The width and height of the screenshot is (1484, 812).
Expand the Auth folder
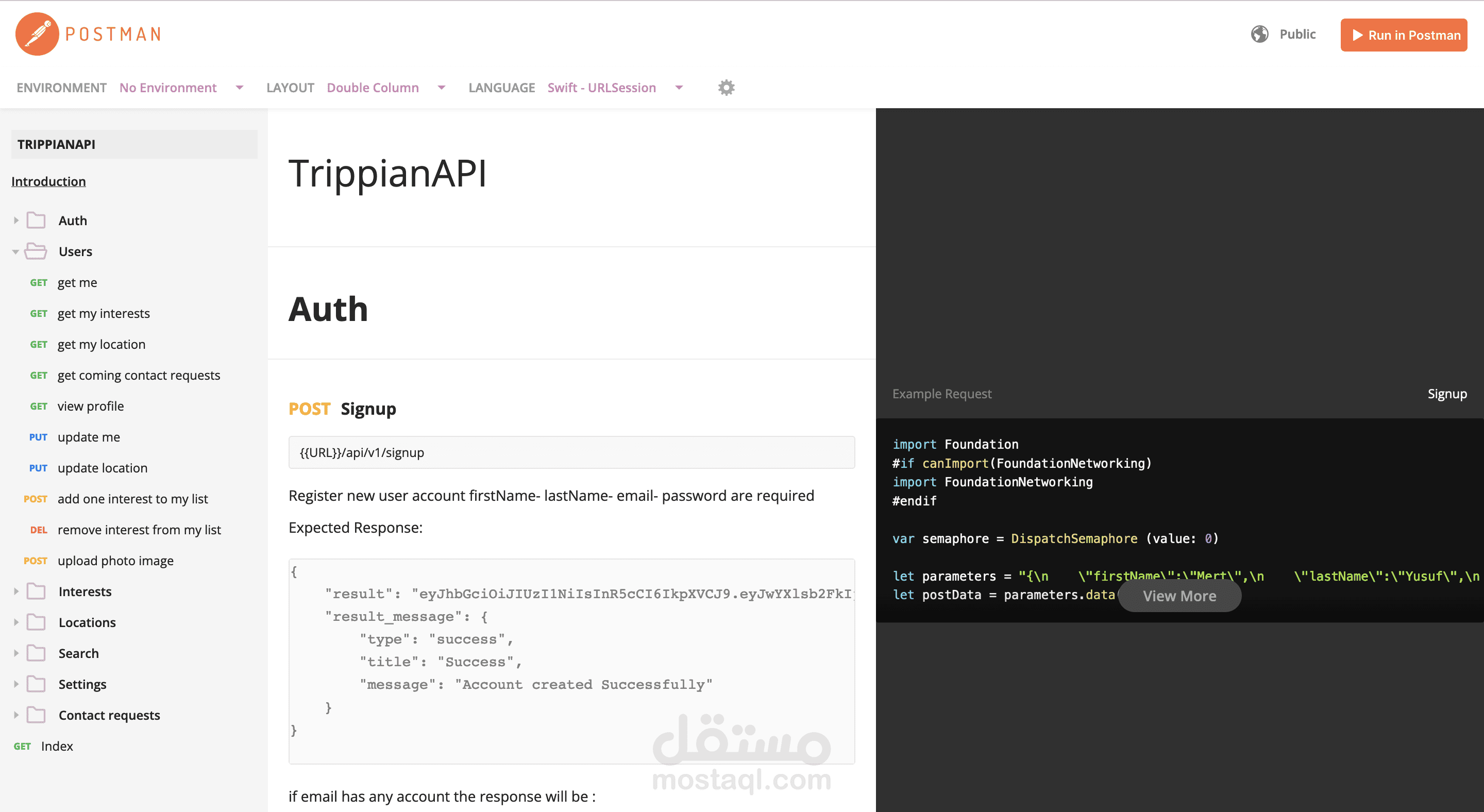coord(15,220)
